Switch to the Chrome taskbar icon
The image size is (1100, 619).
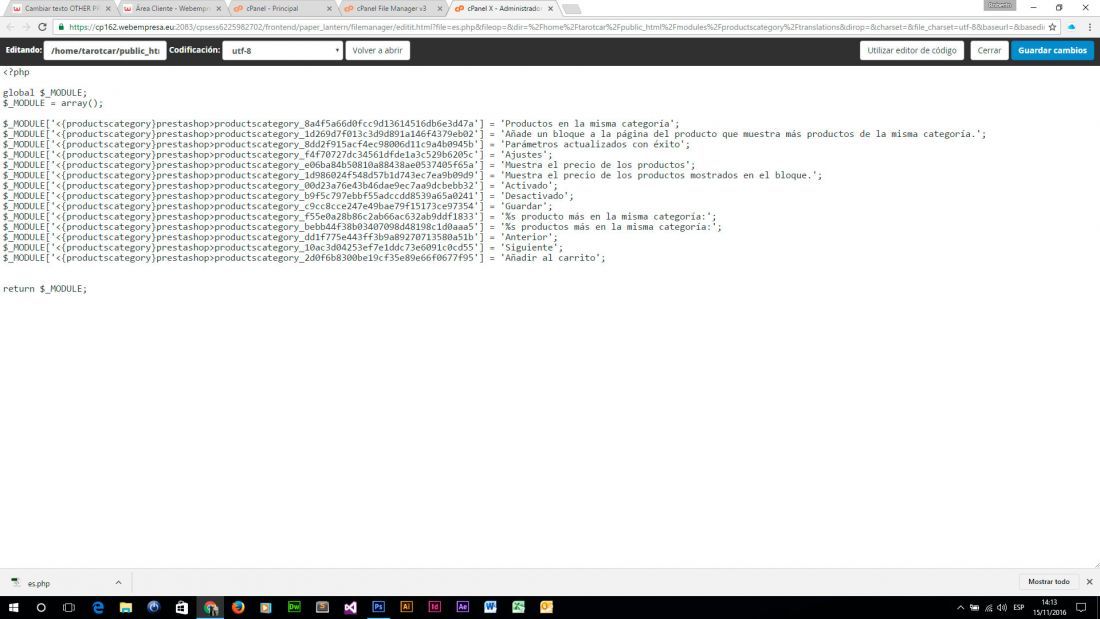pyautogui.click(x=210, y=607)
